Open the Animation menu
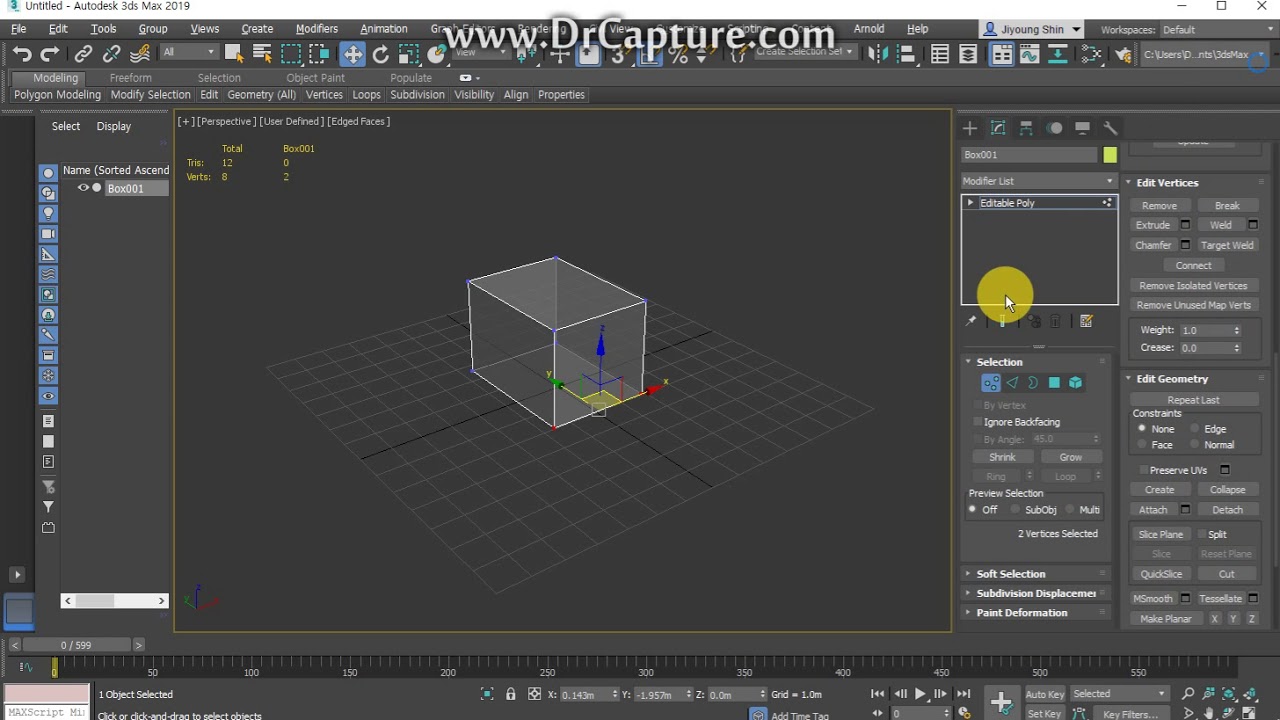 click(384, 29)
